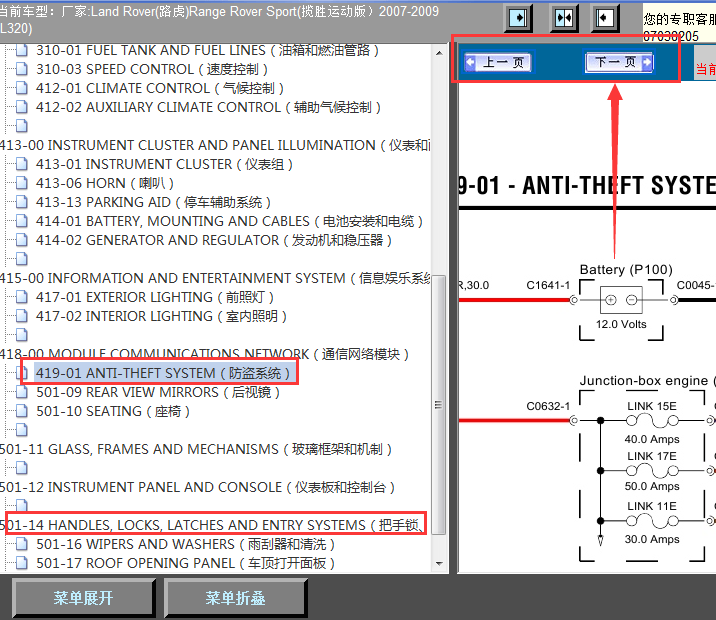Select 418-00 MODULE COMMUNICATIONS NETWORK

[204, 354]
